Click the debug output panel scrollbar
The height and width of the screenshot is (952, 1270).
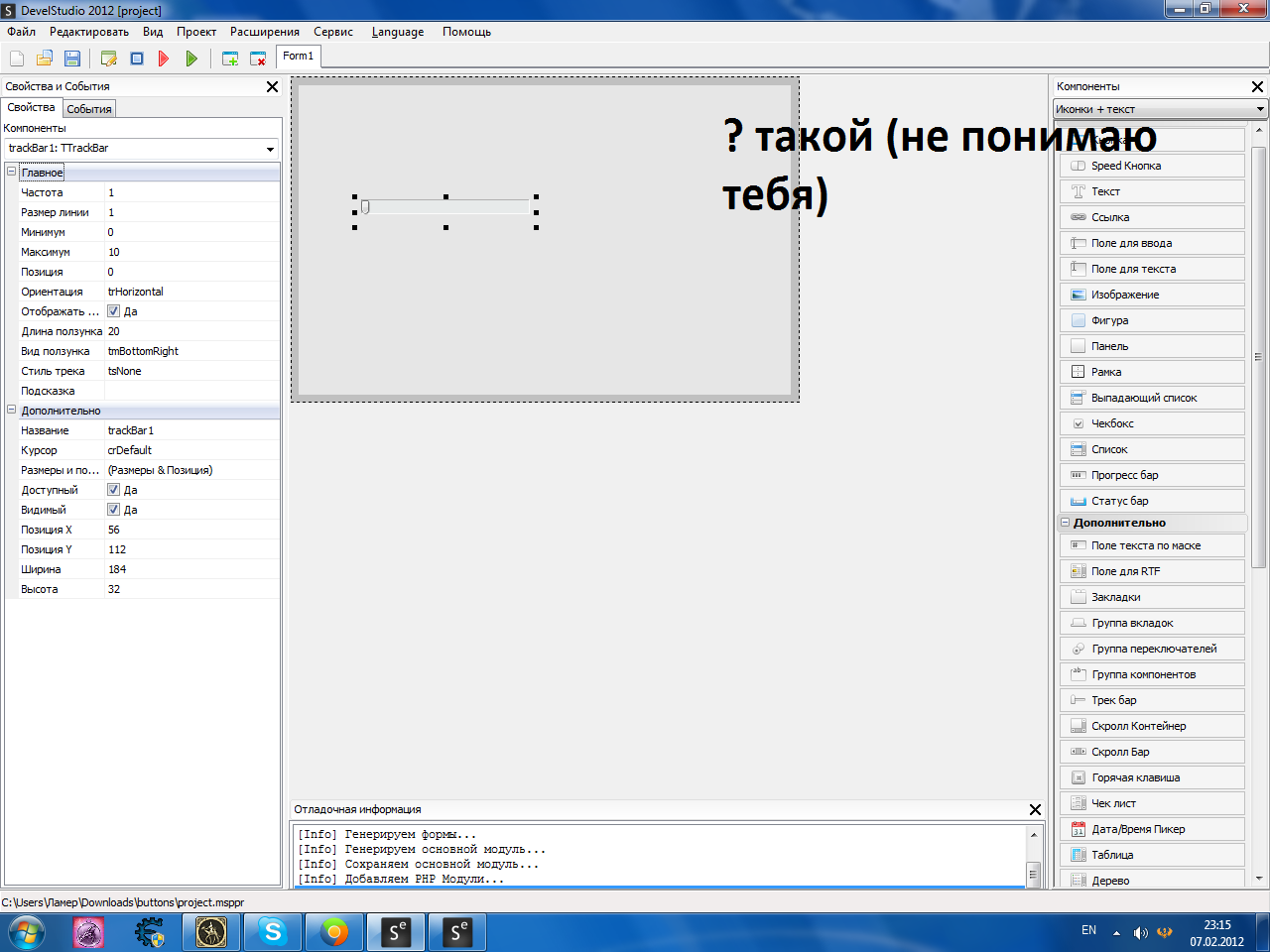[x=1033, y=874]
